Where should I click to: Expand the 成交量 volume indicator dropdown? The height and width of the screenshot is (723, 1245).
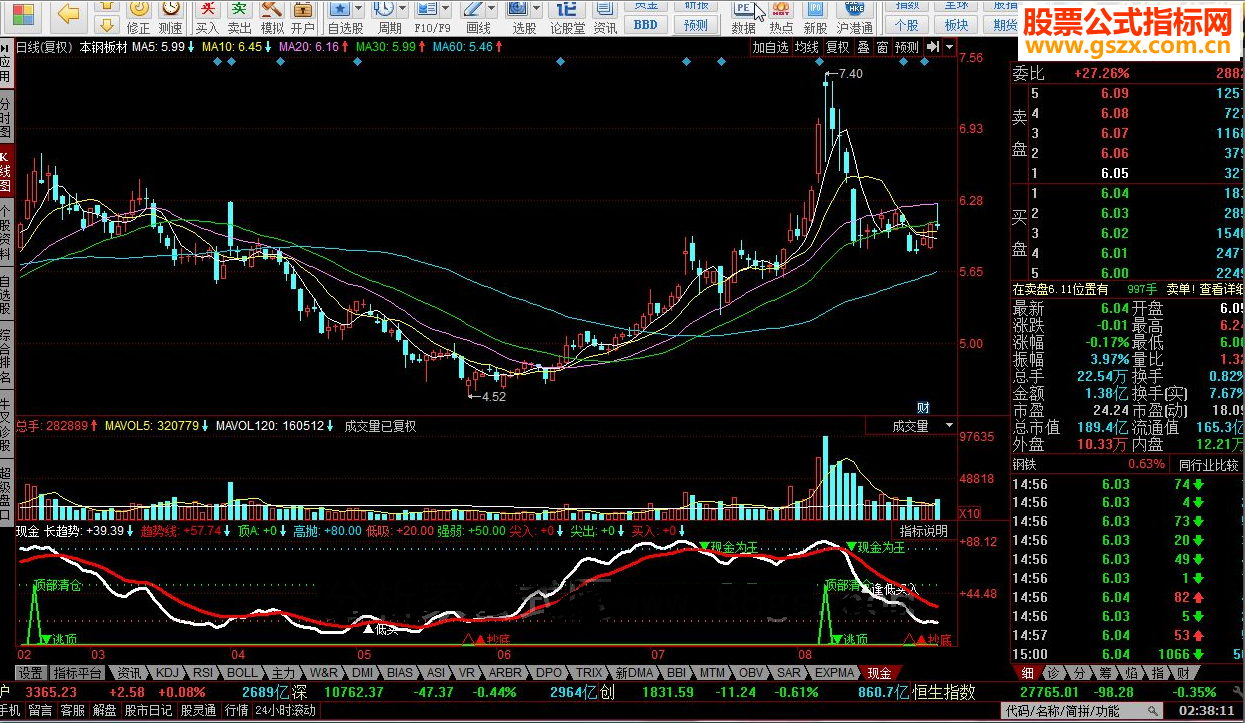click(948, 426)
